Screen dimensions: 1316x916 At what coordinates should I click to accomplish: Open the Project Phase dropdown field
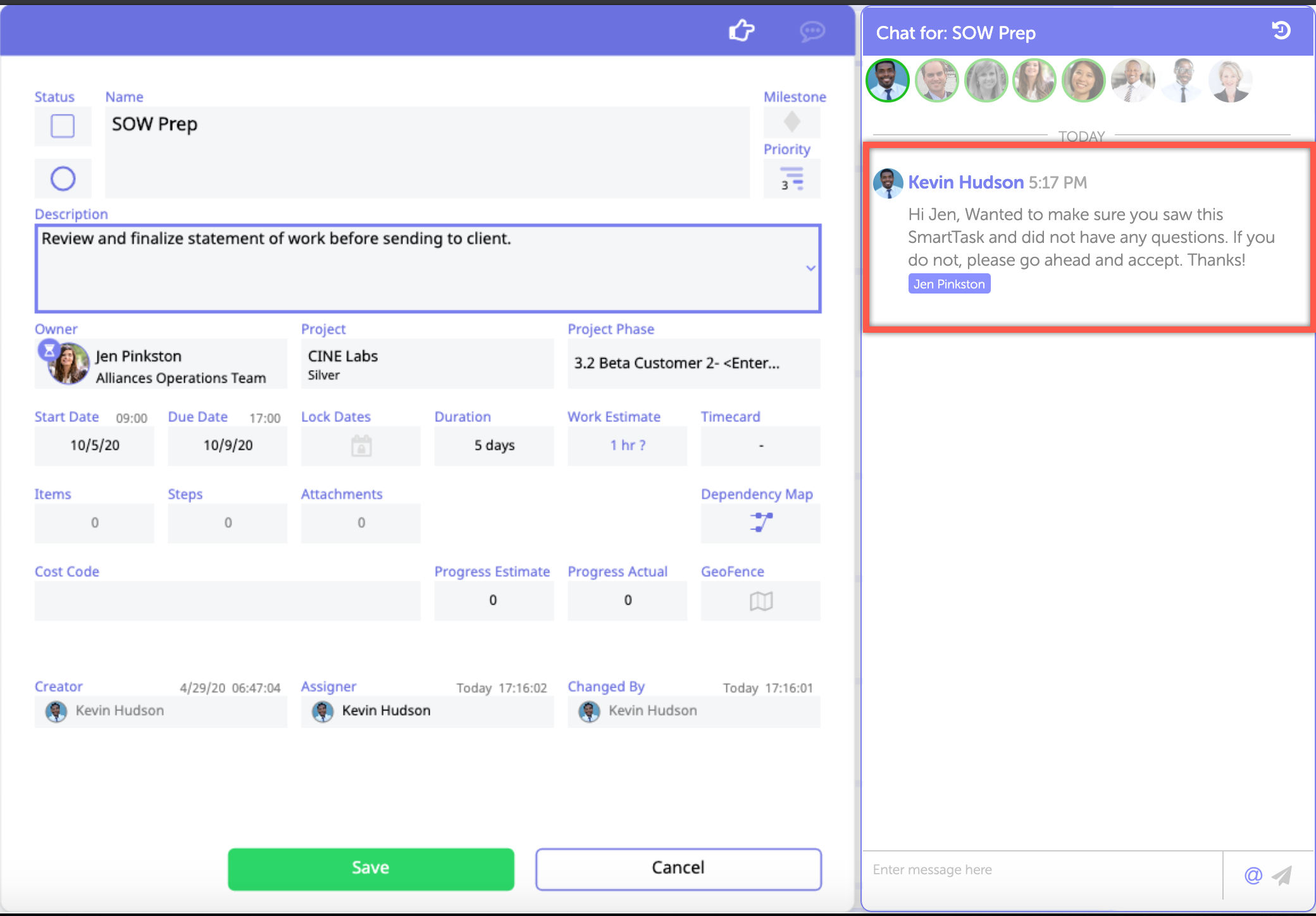click(x=693, y=363)
